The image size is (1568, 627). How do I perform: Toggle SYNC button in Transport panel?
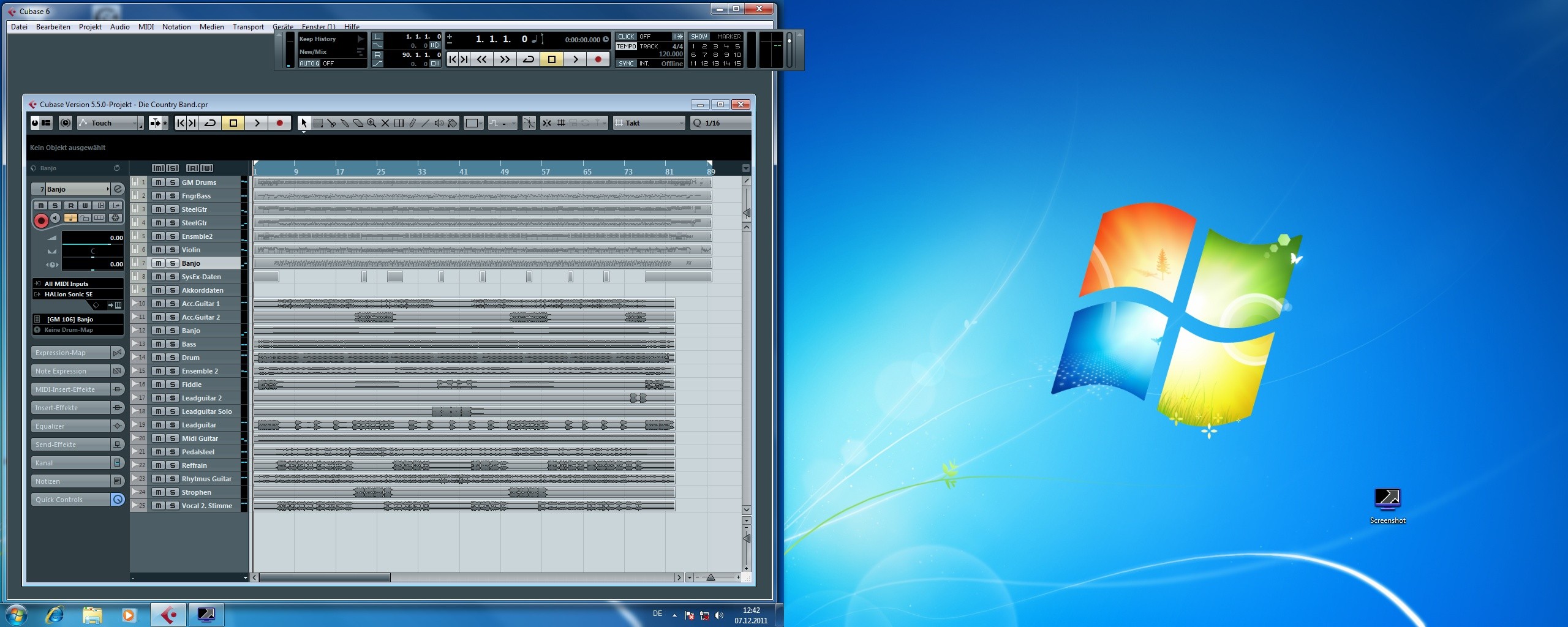click(626, 63)
